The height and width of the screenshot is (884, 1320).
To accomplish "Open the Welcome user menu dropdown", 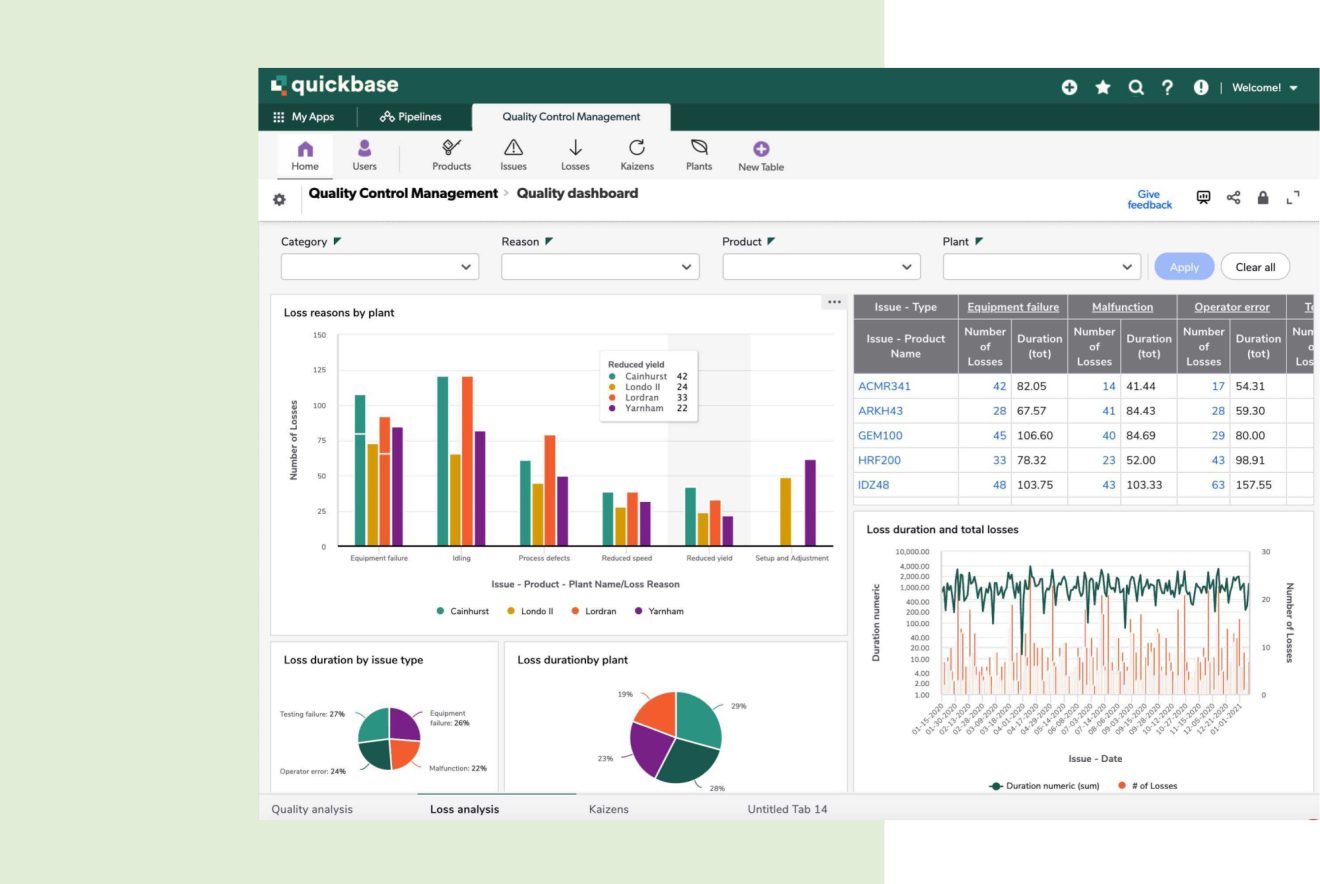I will 1264,88.
